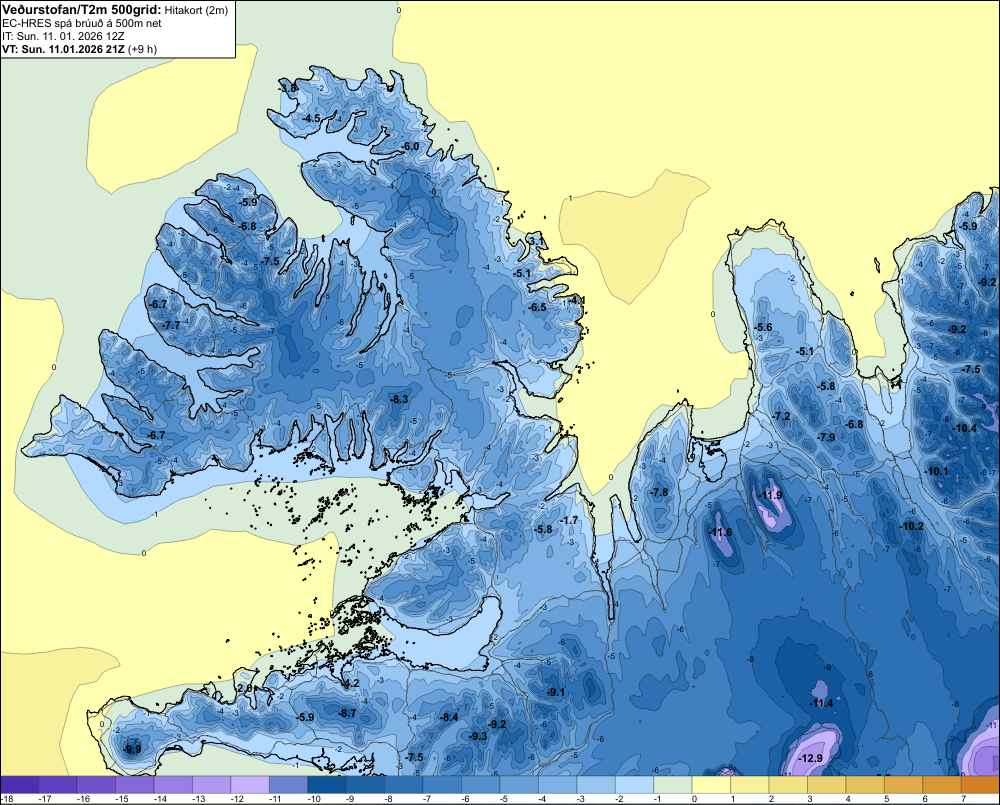Image resolution: width=1000 pixels, height=805 pixels.
Task: Click the -8.4 temperature value on map
Action: (x=449, y=717)
